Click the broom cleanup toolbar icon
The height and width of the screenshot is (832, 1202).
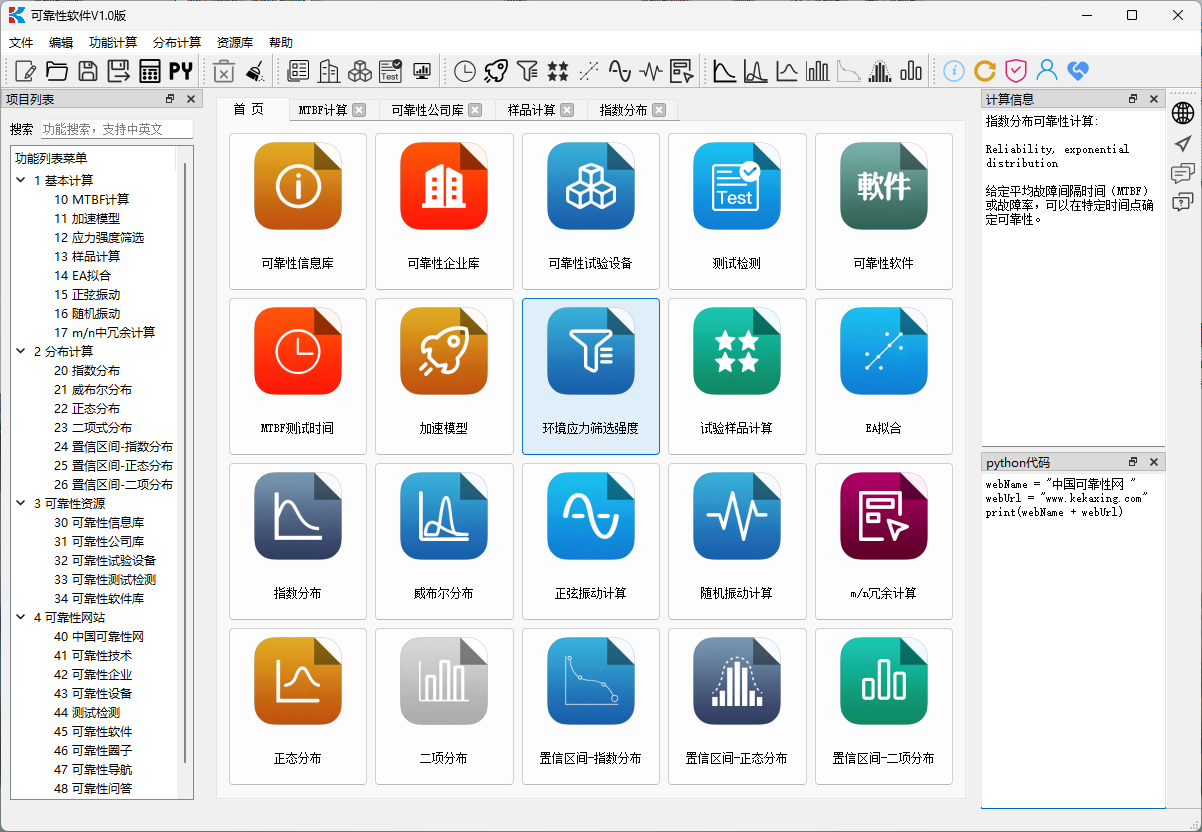[x=256, y=70]
